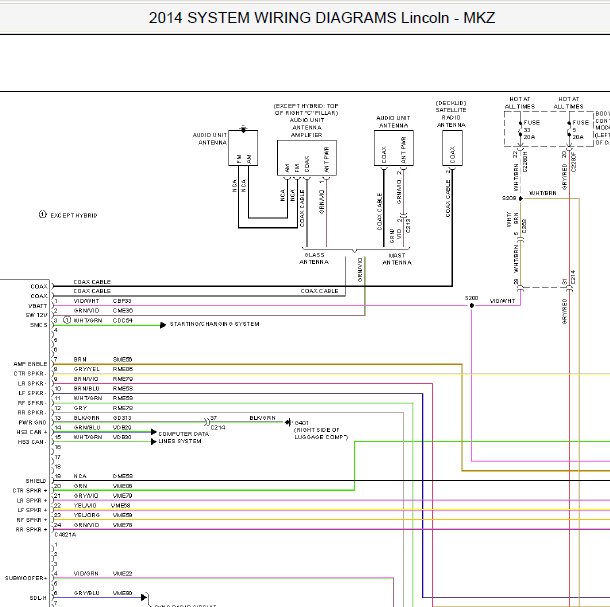
Task: Click the 'C212' connector label on mast antenna wire
Action: click(x=408, y=226)
